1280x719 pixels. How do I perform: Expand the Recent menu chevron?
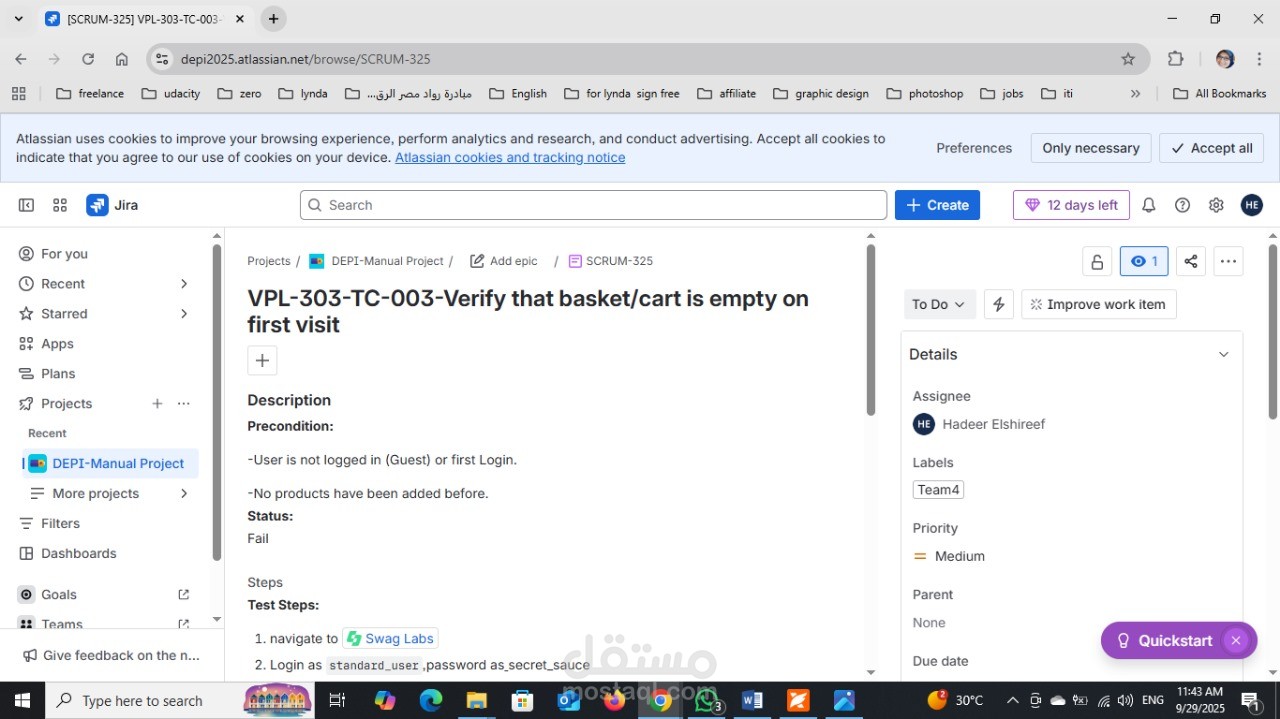point(184,283)
